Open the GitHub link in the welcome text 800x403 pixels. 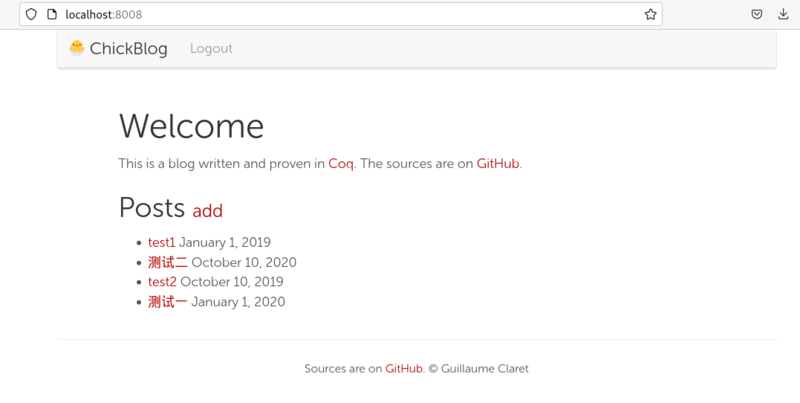[497, 164]
